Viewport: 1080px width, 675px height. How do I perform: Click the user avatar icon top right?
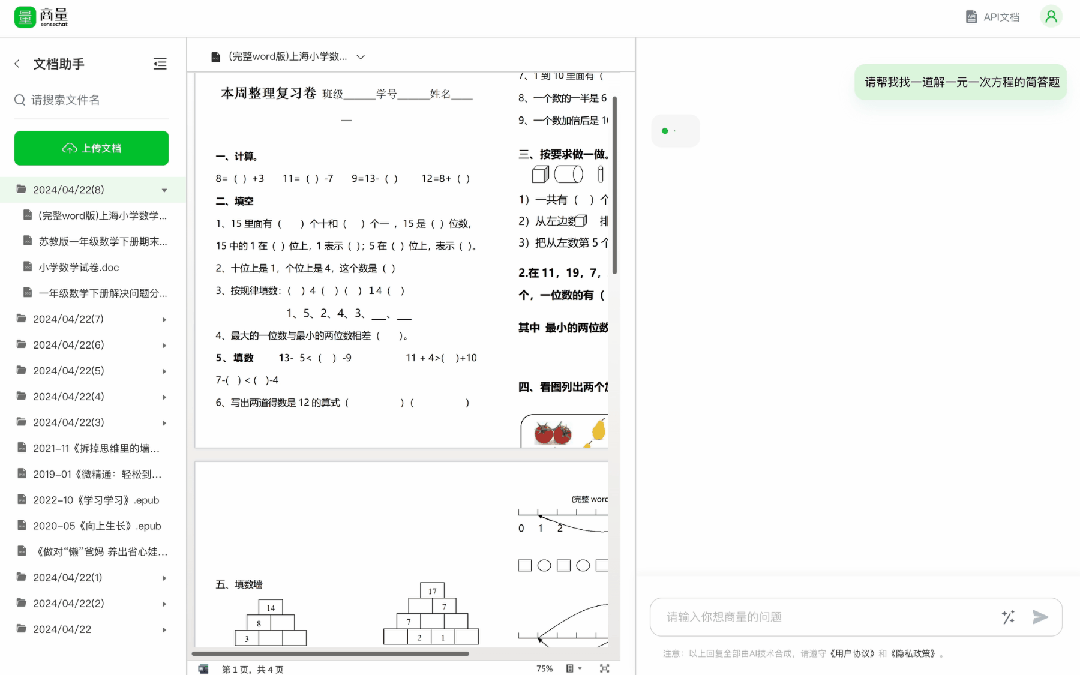click(1050, 16)
